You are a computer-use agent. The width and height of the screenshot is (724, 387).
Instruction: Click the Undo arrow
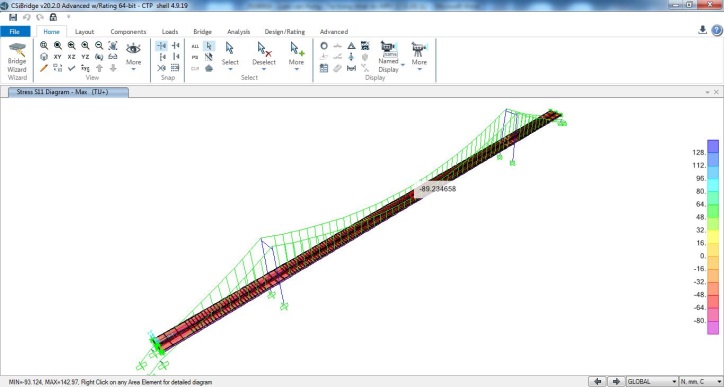[26, 18]
